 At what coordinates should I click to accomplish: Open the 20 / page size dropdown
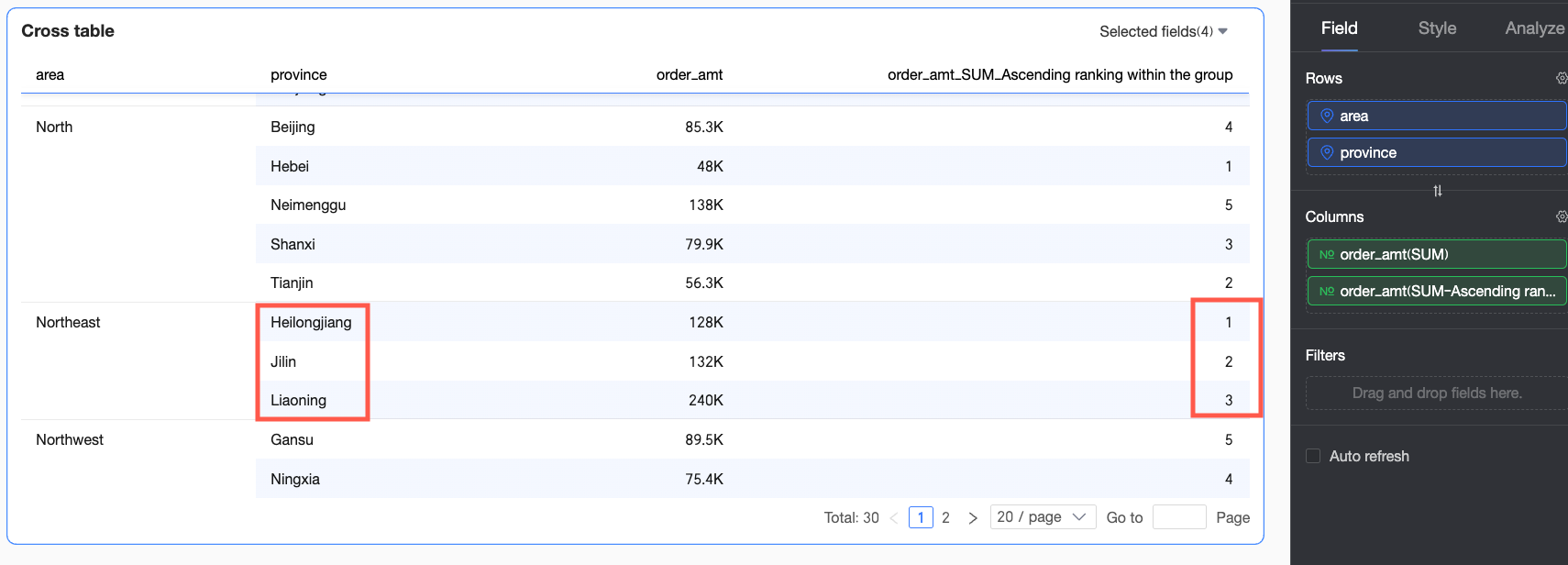(1042, 517)
